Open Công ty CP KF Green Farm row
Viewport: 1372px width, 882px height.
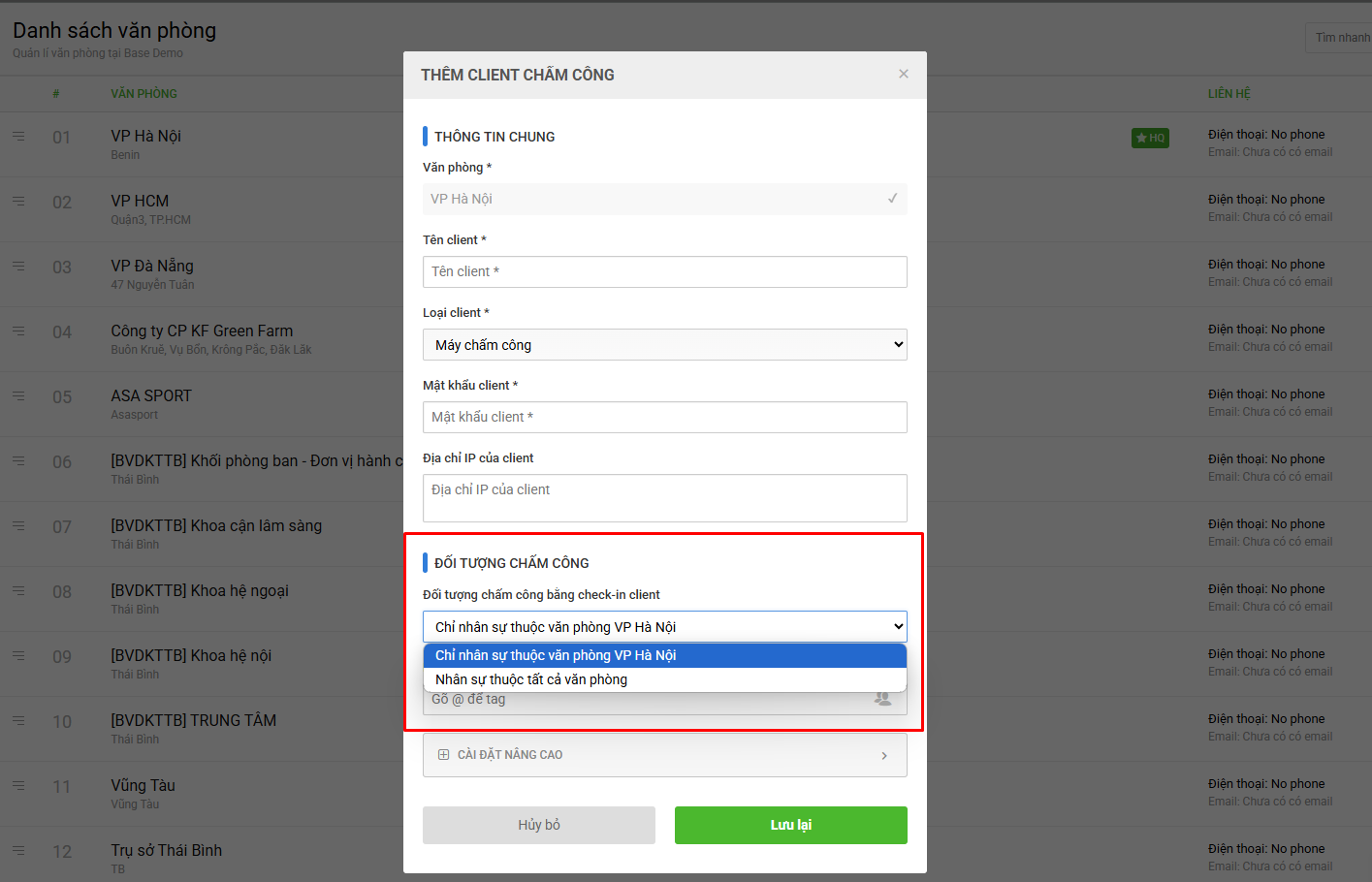coord(202,331)
